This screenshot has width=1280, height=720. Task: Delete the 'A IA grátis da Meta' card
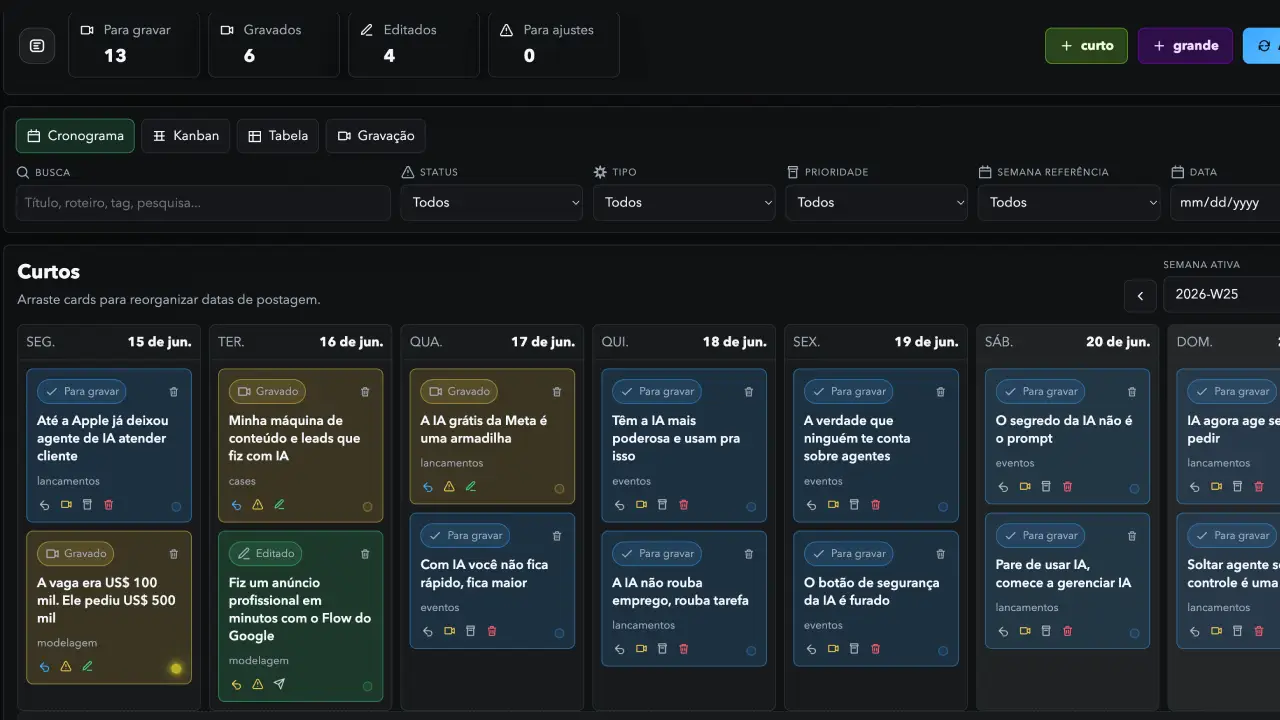click(x=557, y=392)
